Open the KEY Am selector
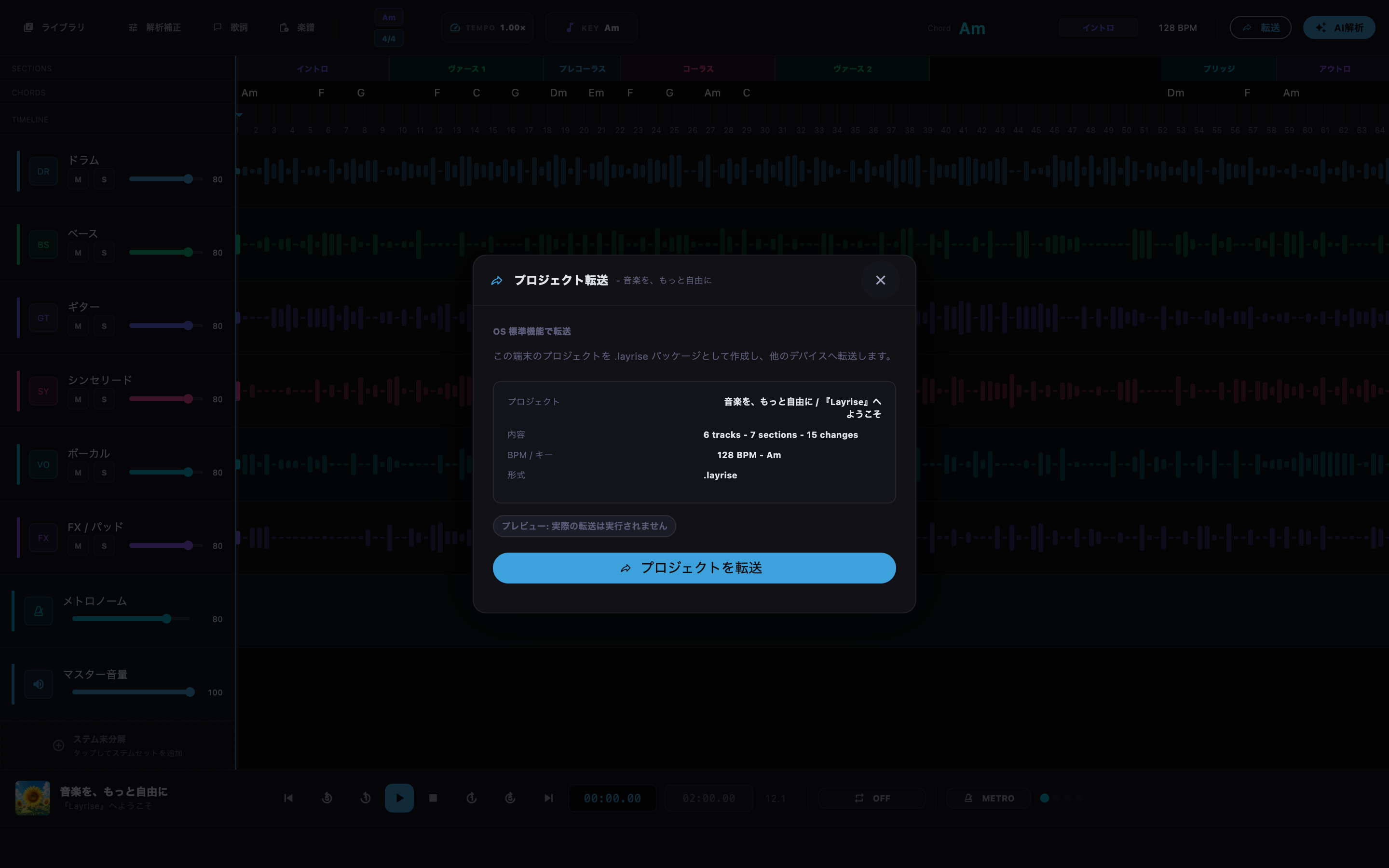The height and width of the screenshot is (868, 1389). [x=592, y=27]
